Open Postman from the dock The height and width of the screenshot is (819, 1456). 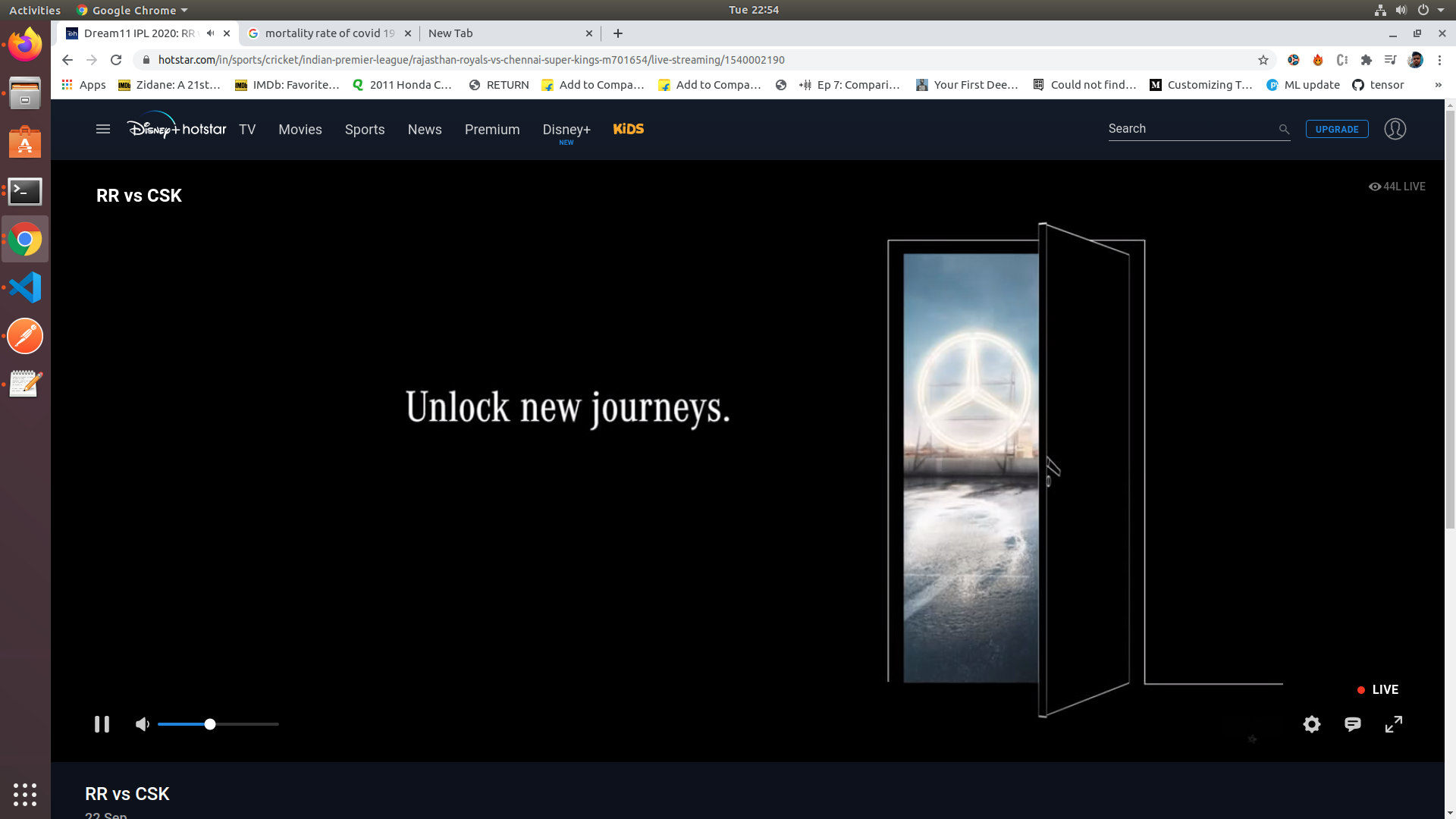point(25,336)
